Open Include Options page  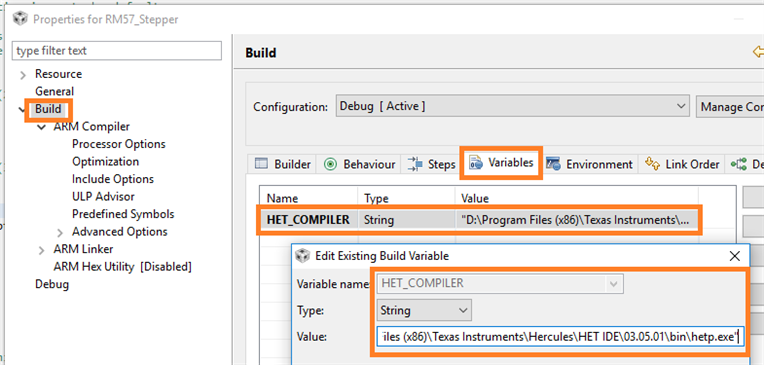click(113, 179)
